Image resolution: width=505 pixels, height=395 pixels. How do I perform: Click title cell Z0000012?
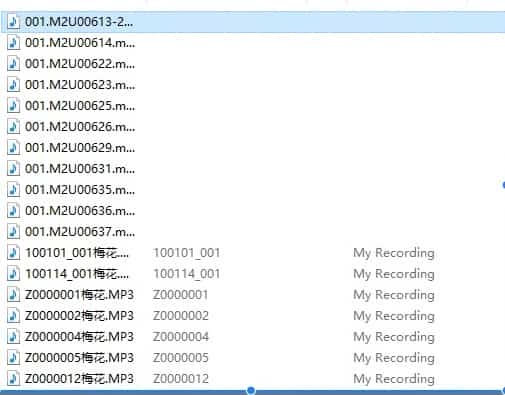181,379
